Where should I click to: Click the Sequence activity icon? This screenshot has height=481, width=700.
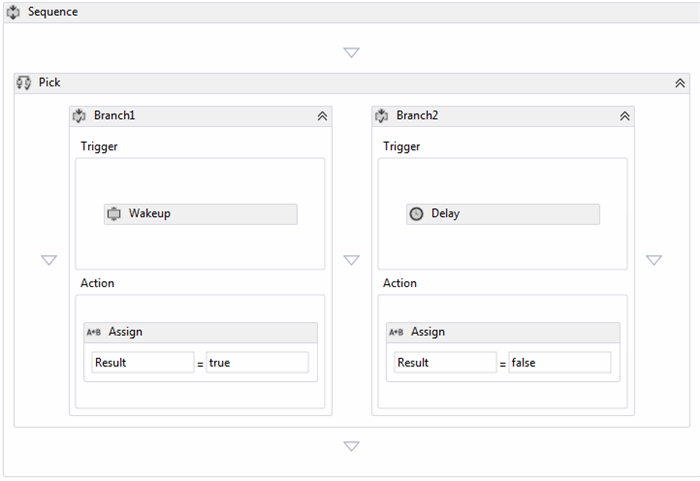tap(15, 12)
